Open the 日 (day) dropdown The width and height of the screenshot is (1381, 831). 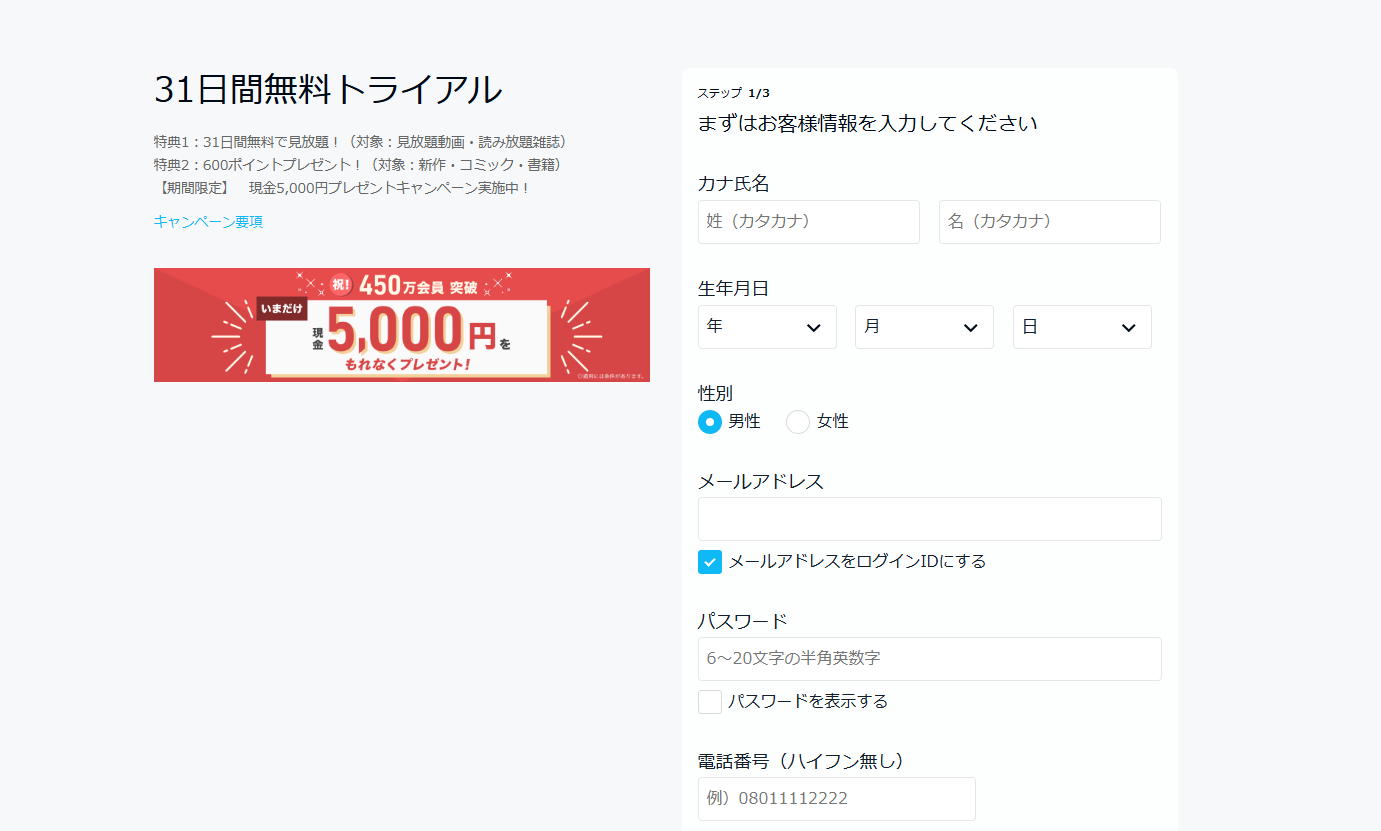click(1081, 327)
